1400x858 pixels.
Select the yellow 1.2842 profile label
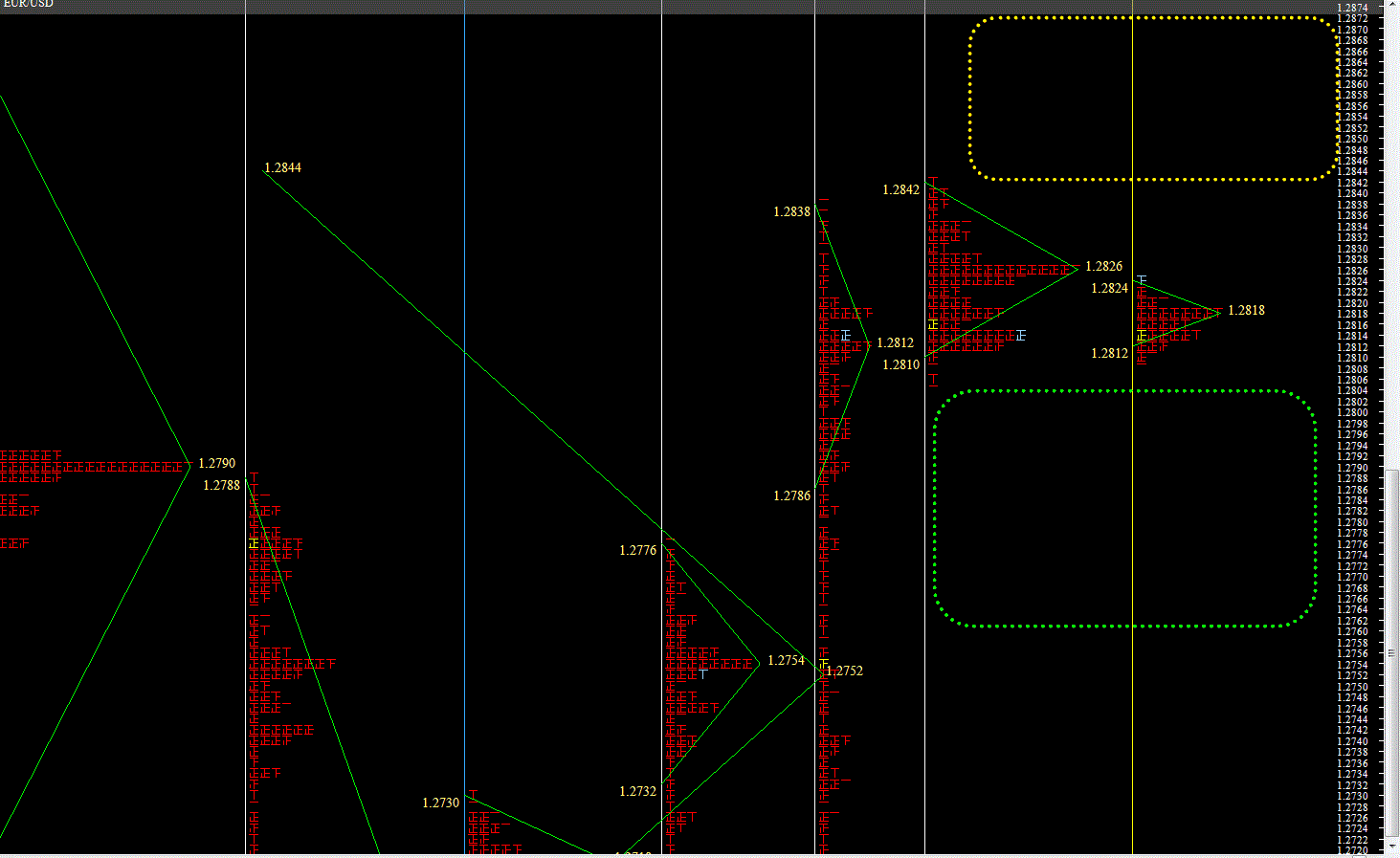[x=901, y=189]
